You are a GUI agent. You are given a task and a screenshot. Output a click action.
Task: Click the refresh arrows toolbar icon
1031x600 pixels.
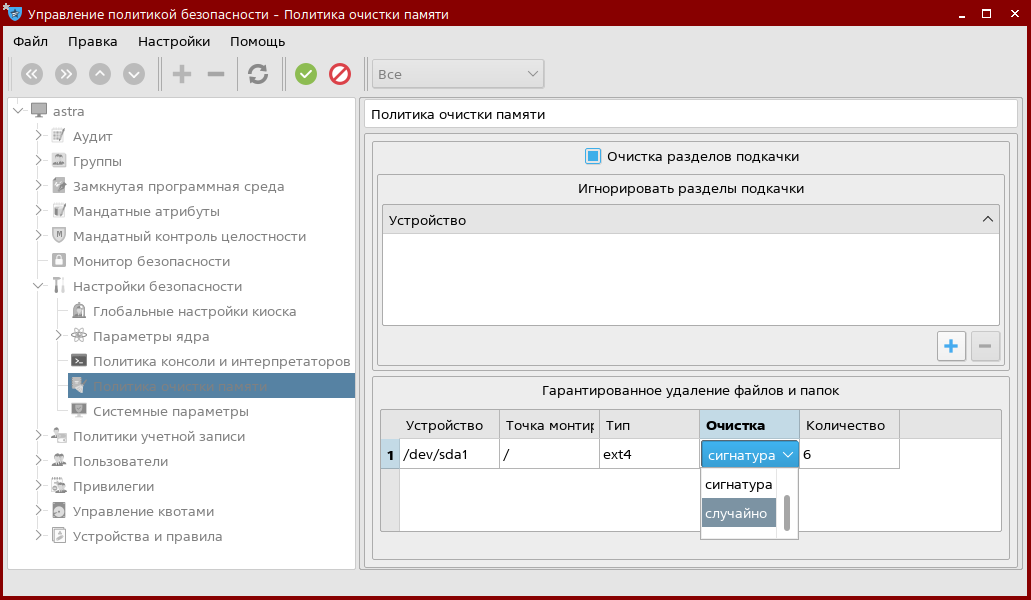(x=258, y=74)
